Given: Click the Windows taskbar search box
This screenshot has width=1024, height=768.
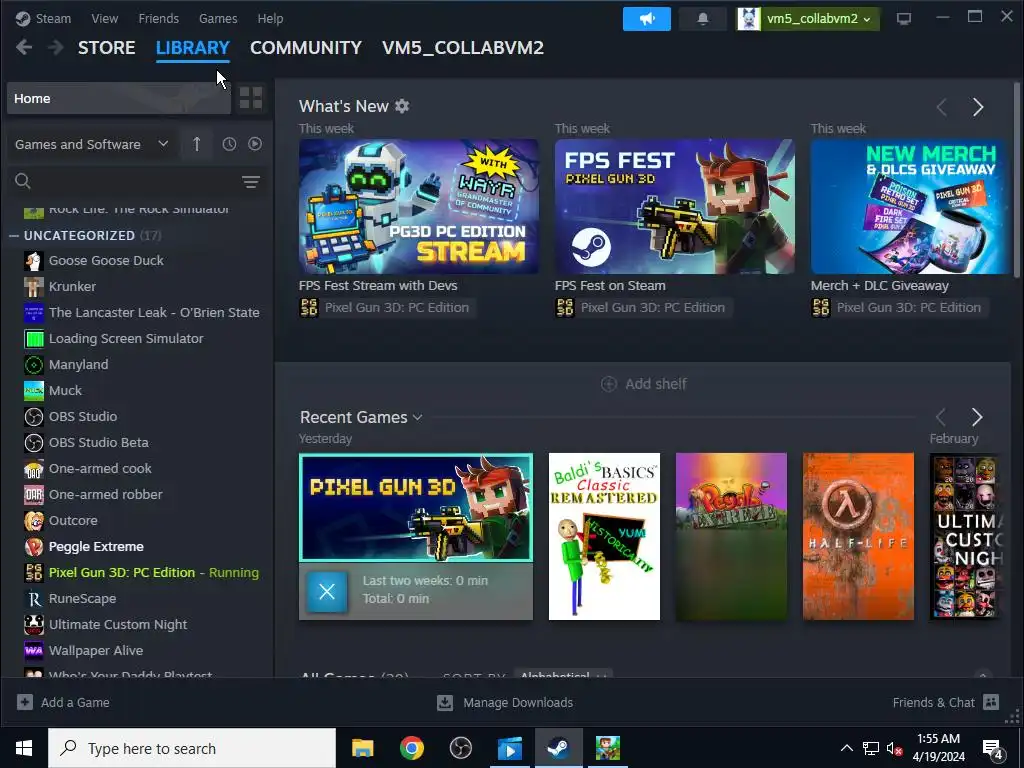Looking at the screenshot, I should (x=192, y=748).
